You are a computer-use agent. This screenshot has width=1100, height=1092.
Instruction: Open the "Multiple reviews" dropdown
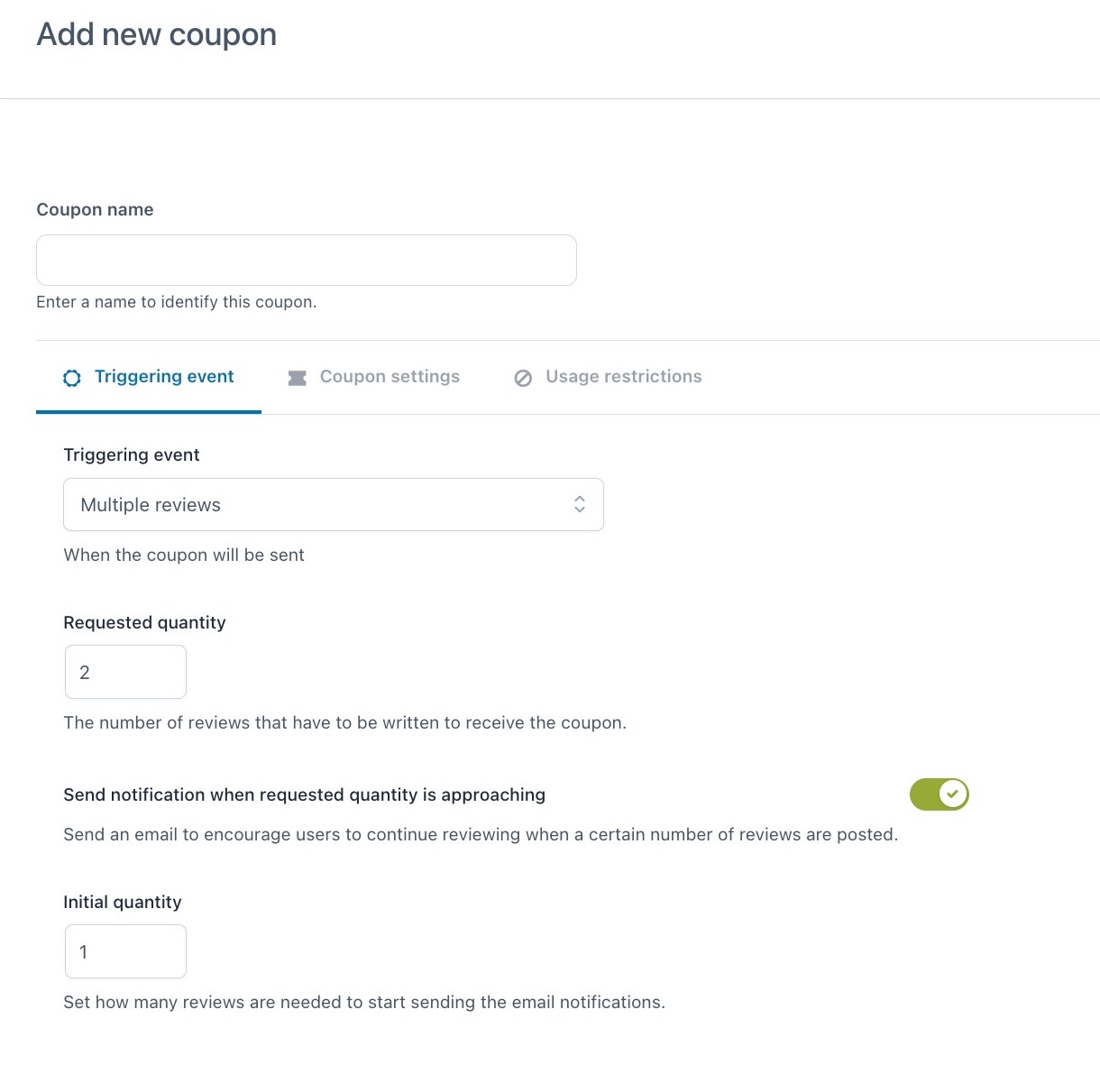[x=333, y=505]
